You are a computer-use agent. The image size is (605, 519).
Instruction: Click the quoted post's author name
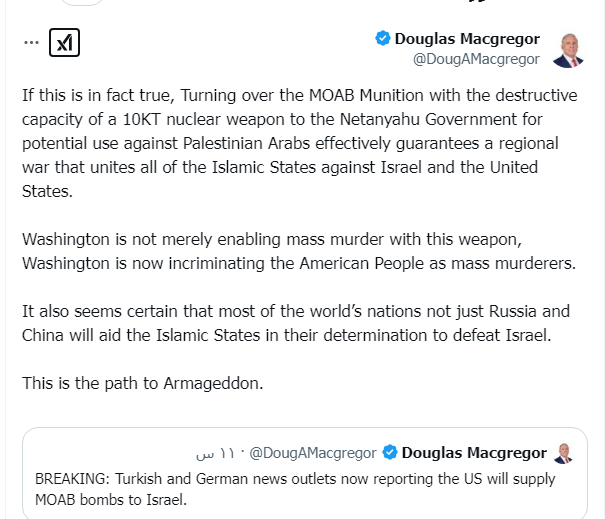(474, 453)
